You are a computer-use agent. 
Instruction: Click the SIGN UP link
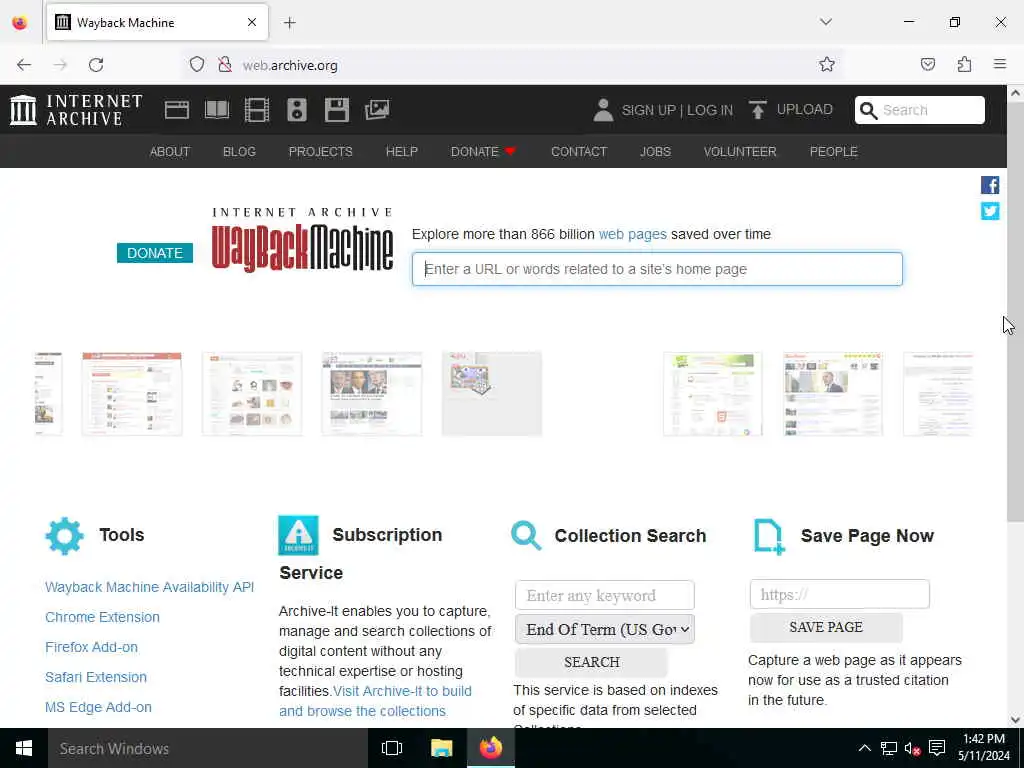click(648, 110)
